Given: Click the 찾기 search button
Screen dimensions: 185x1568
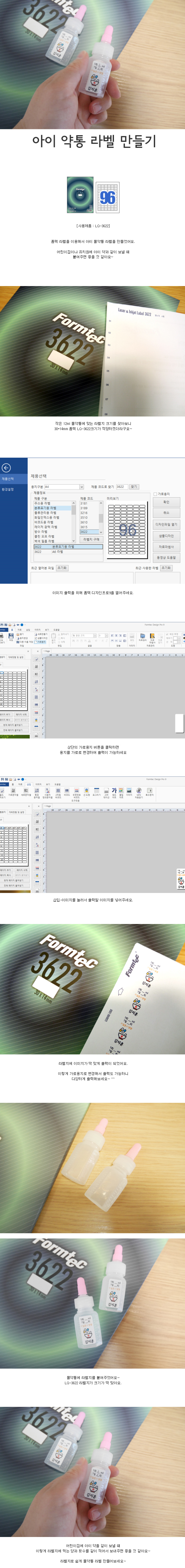Looking at the screenshot, I should coord(135,487).
